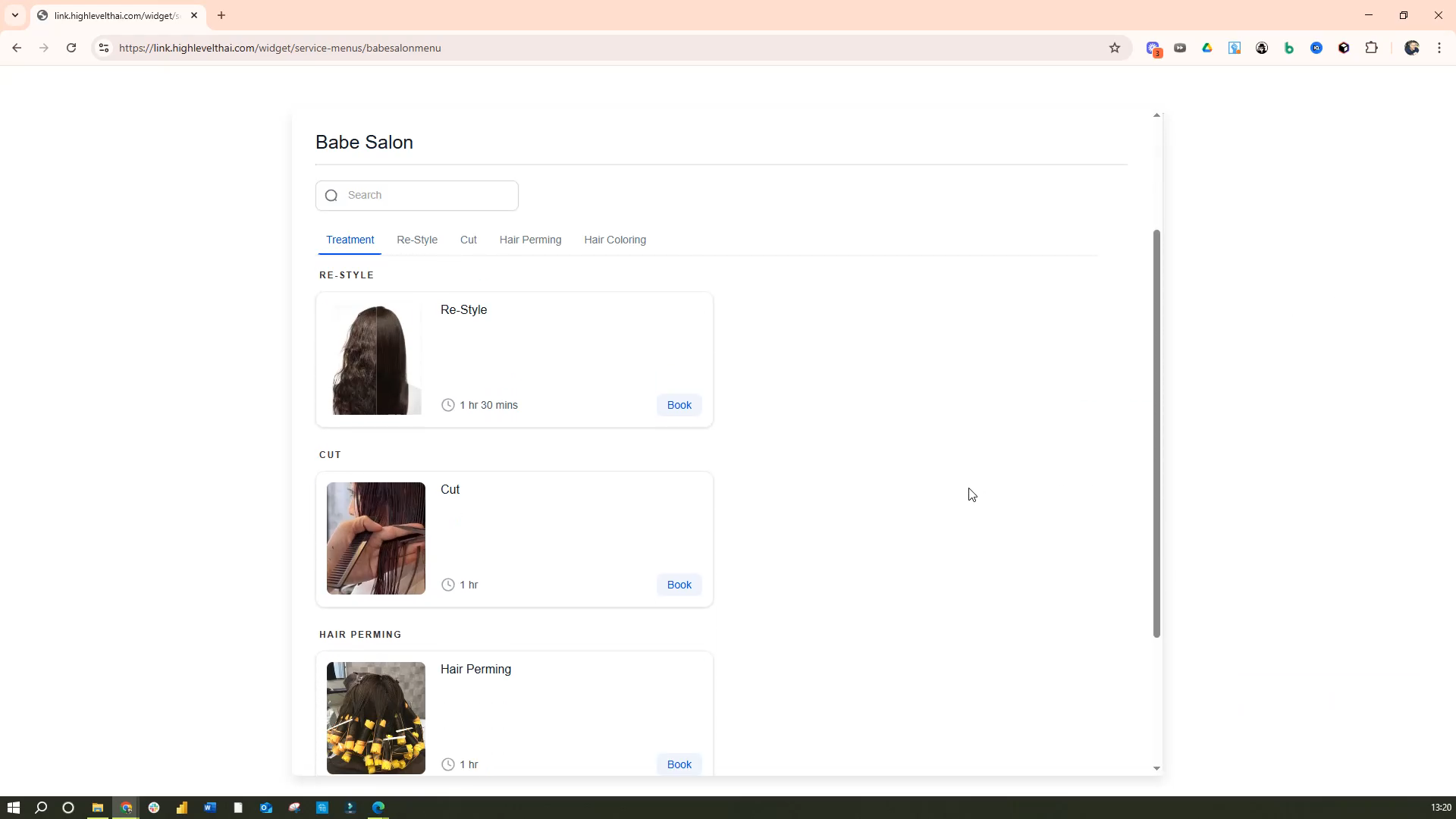Focus the Search input field

point(428,196)
